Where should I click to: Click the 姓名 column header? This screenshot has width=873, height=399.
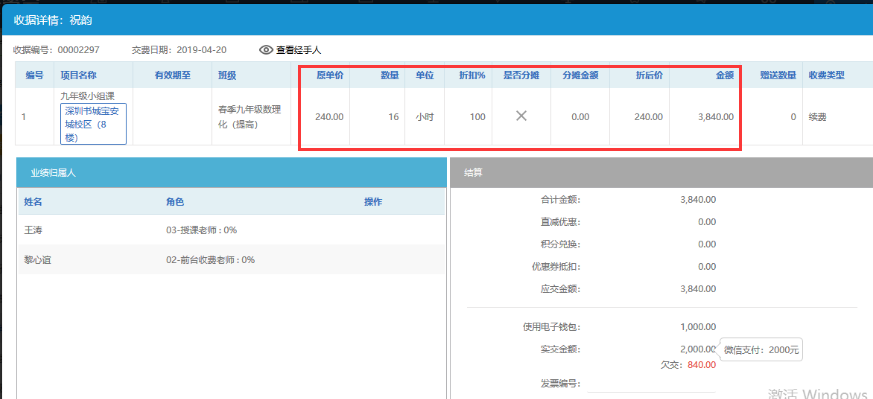(x=33, y=202)
